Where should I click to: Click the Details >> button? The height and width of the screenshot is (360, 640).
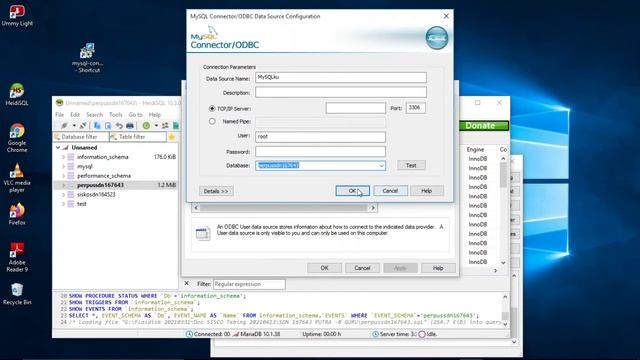pyautogui.click(x=216, y=191)
